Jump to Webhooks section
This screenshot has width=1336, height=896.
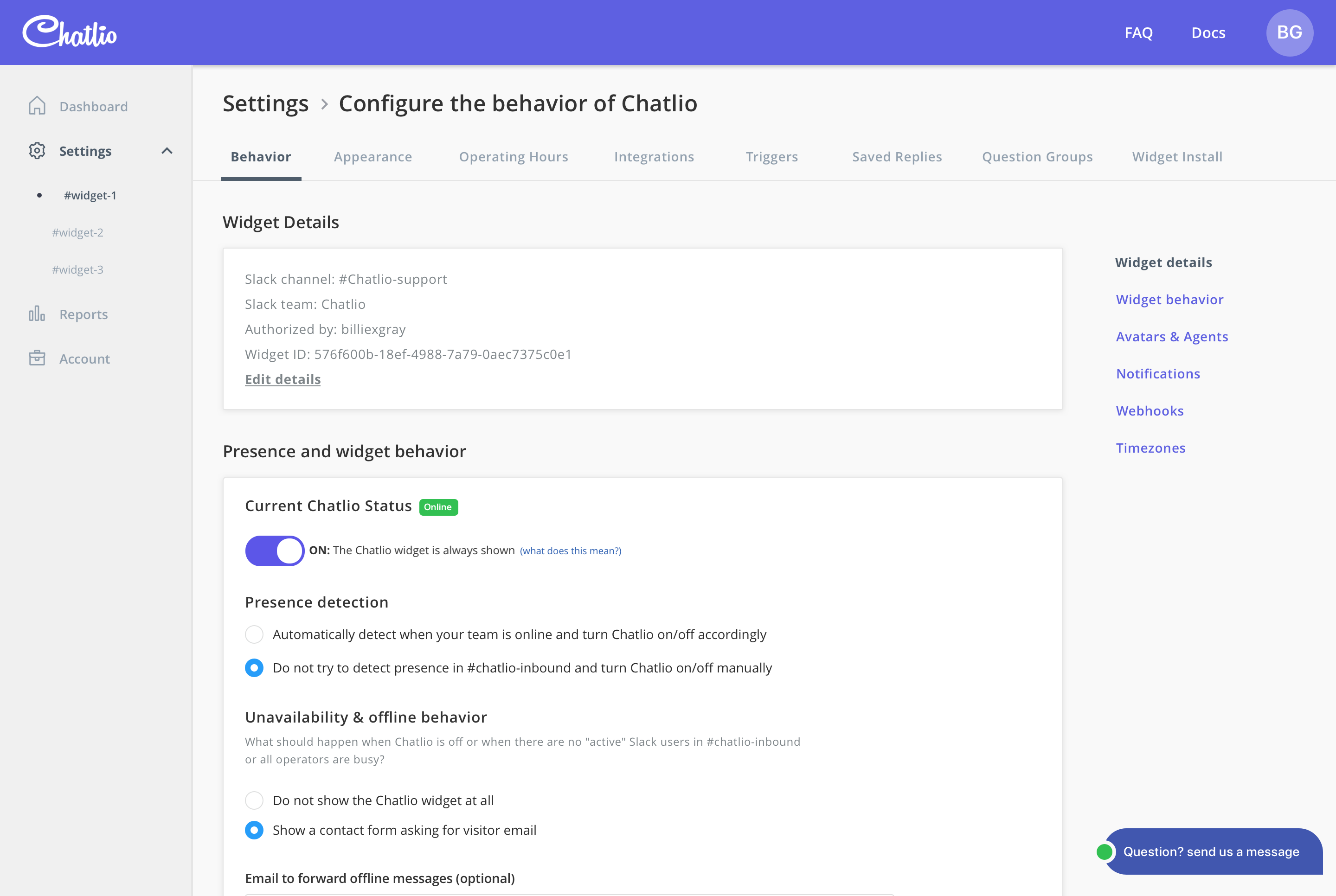[x=1149, y=411]
